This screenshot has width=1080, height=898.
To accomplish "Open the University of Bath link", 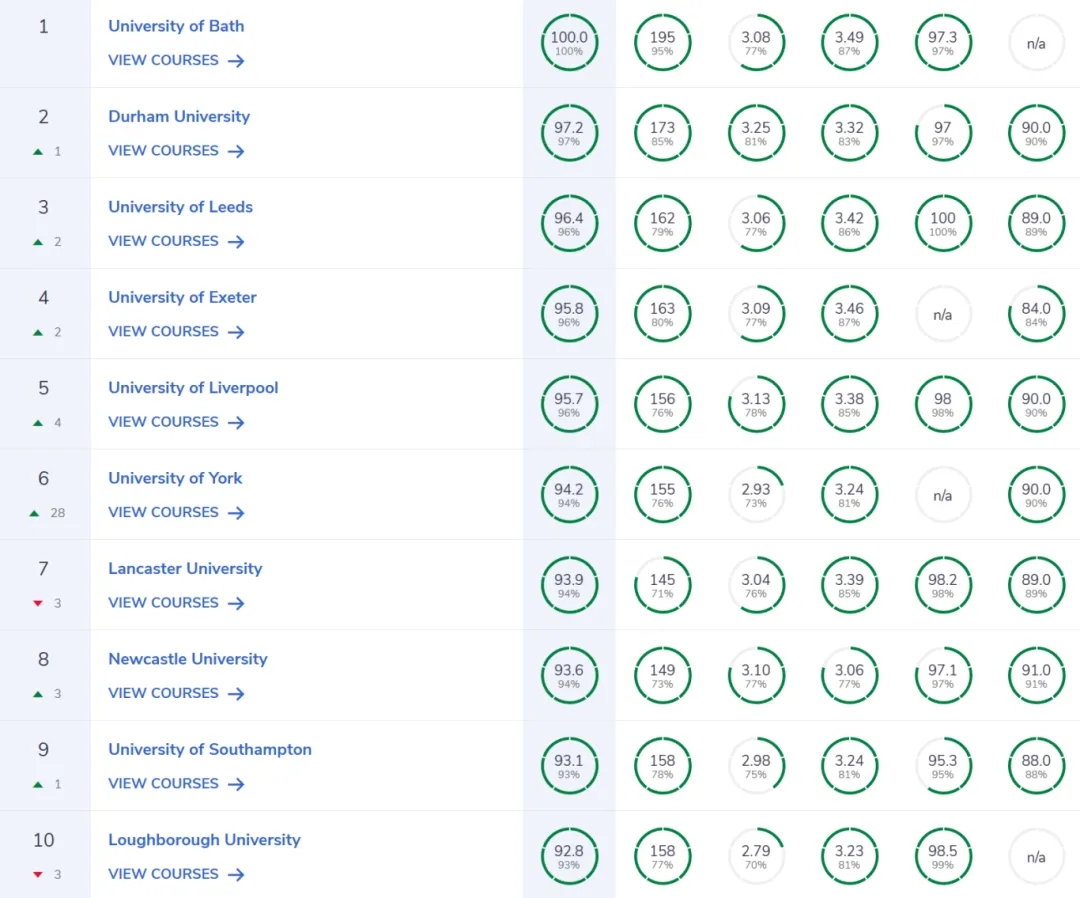I will 176,26.
